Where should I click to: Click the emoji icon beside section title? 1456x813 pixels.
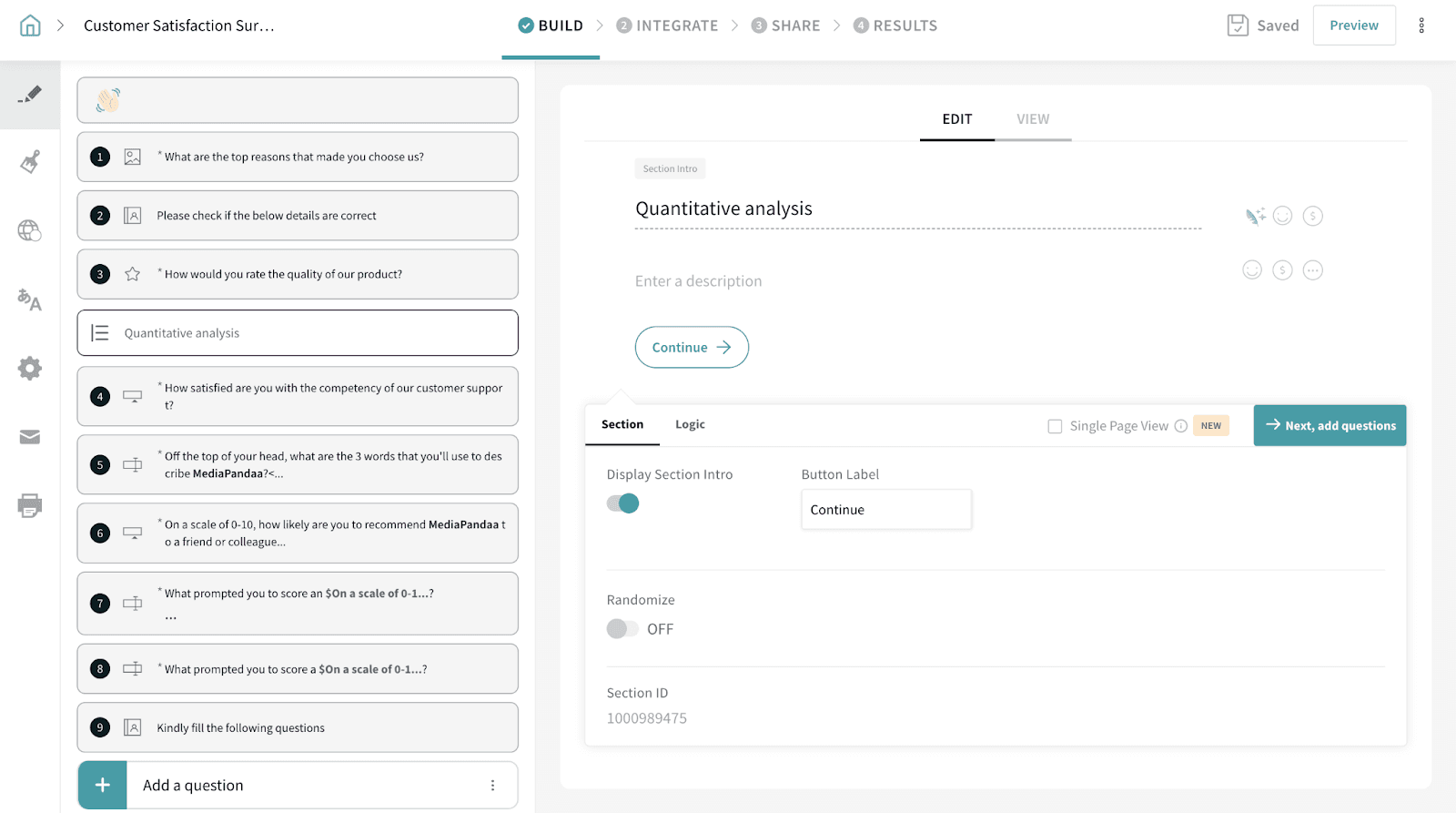1282,216
